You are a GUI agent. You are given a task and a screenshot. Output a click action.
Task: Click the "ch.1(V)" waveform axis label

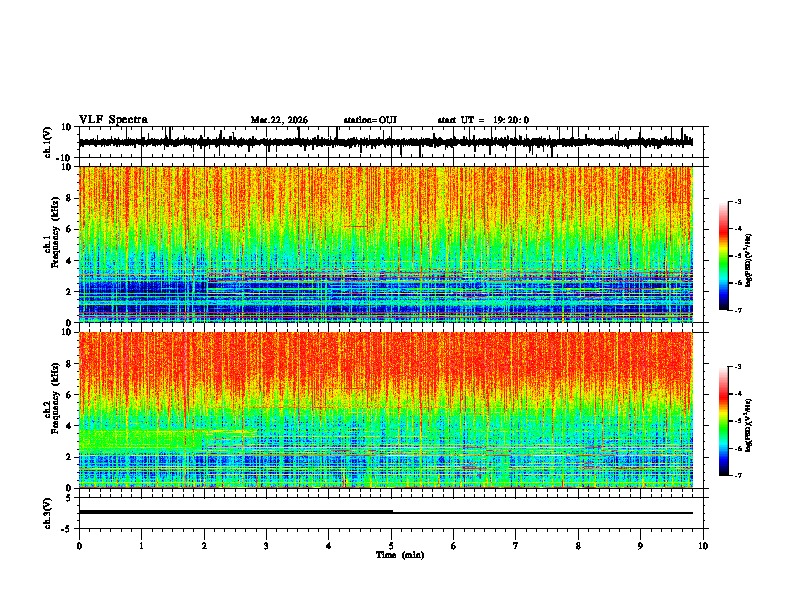tap(47, 142)
